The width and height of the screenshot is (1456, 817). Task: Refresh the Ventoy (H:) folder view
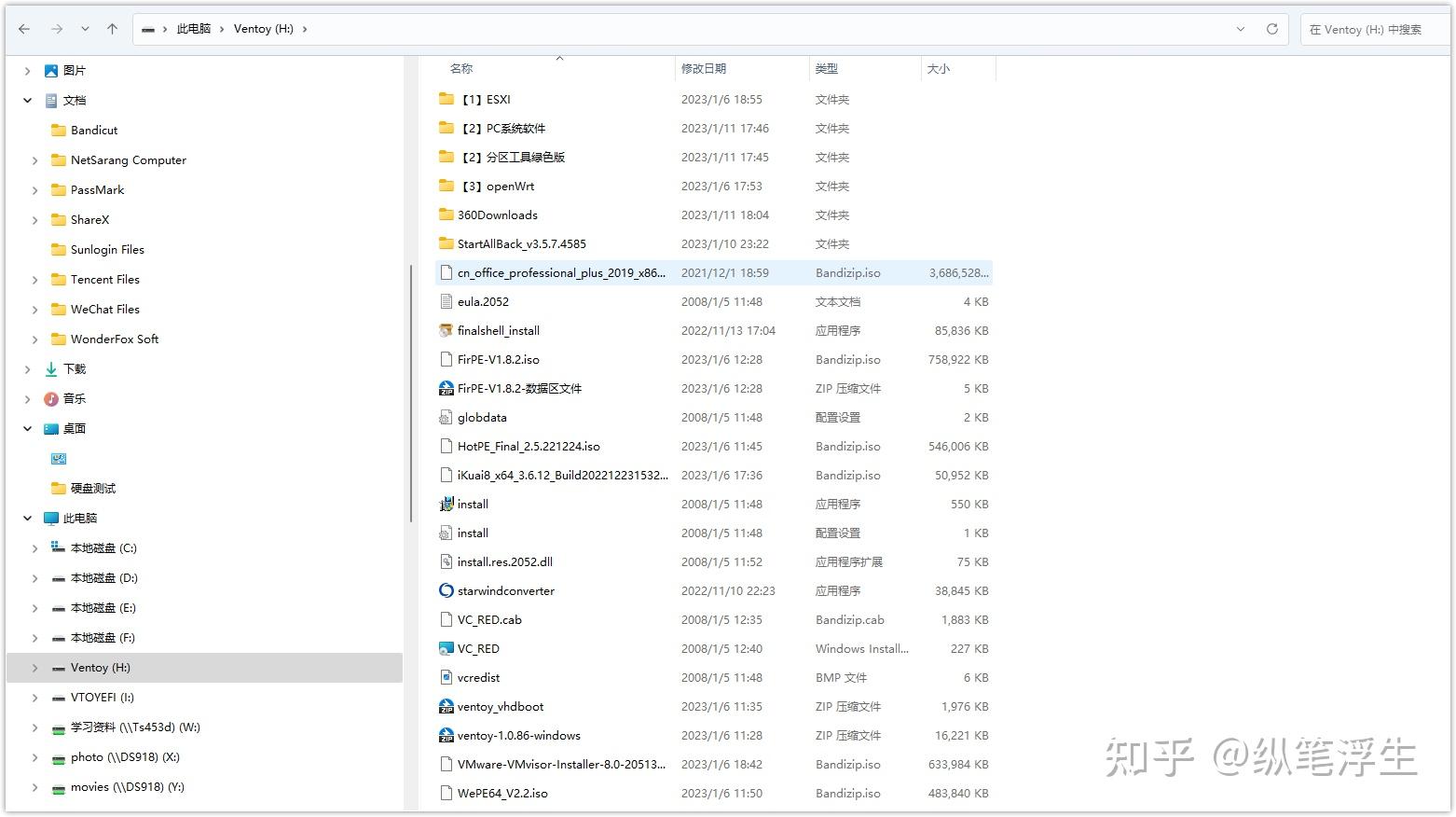click(x=1271, y=29)
